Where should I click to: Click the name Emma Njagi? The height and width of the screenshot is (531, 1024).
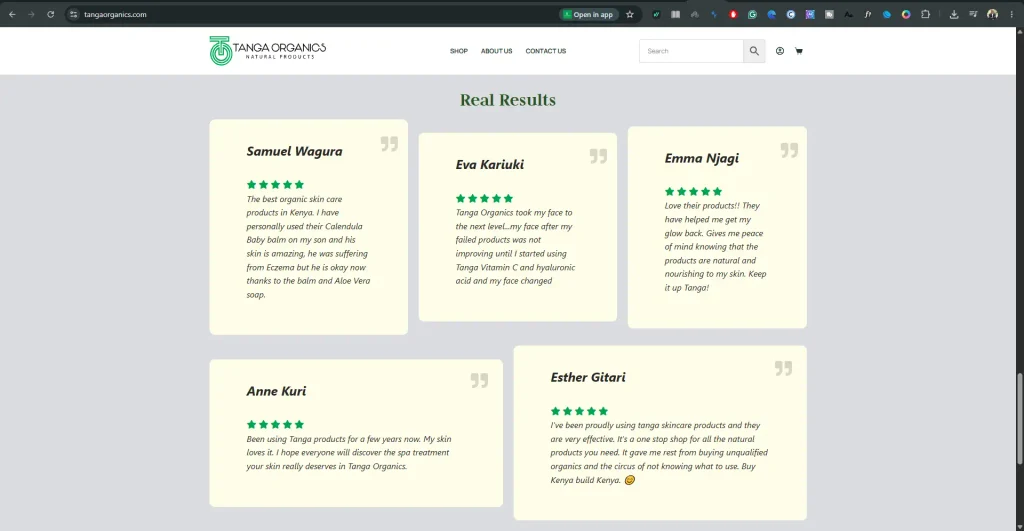pos(702,158)
